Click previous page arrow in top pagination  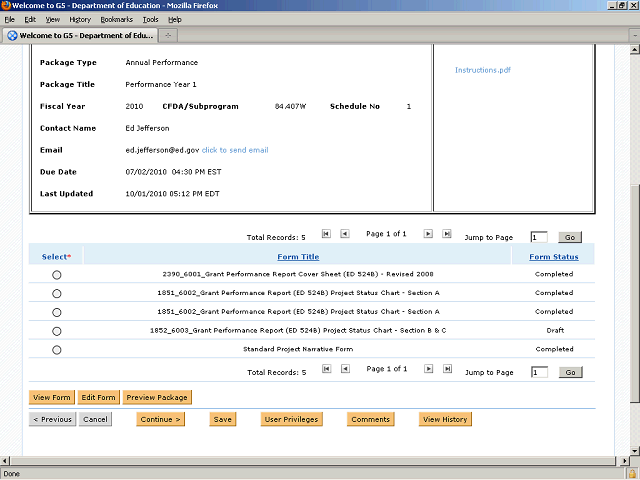(344, 234)
